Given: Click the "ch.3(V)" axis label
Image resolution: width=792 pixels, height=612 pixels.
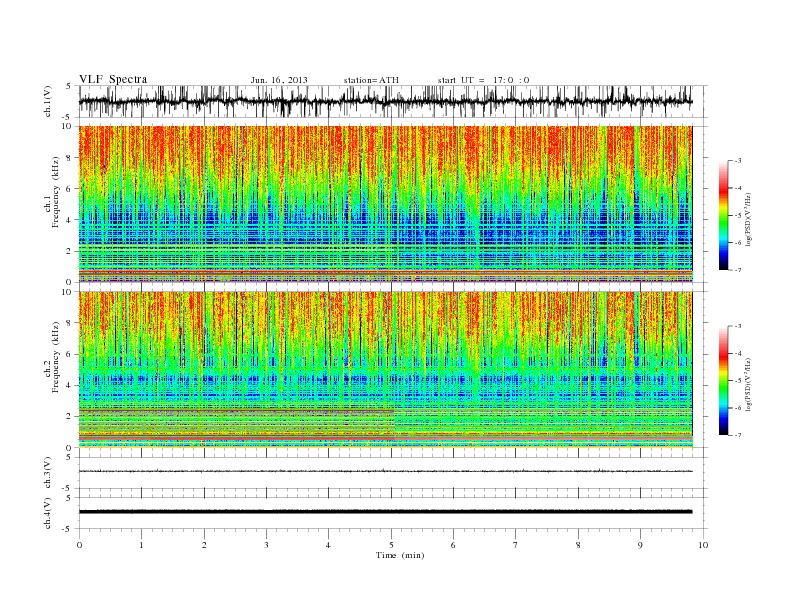Looking at the screenshot, I should pyautogui.click(x=47, y=474).
